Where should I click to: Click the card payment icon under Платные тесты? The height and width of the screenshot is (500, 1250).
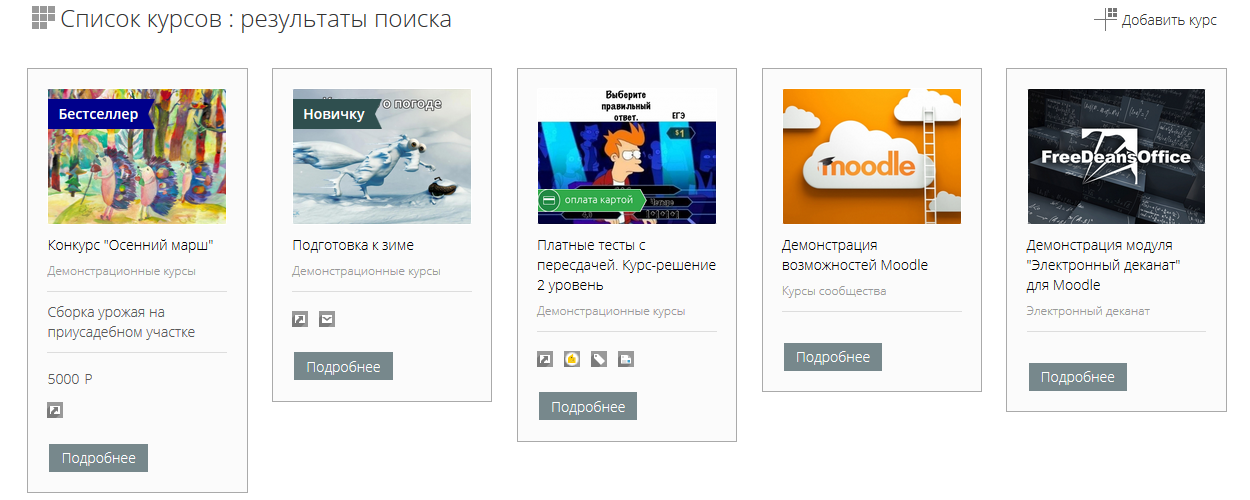click(625, 359)
